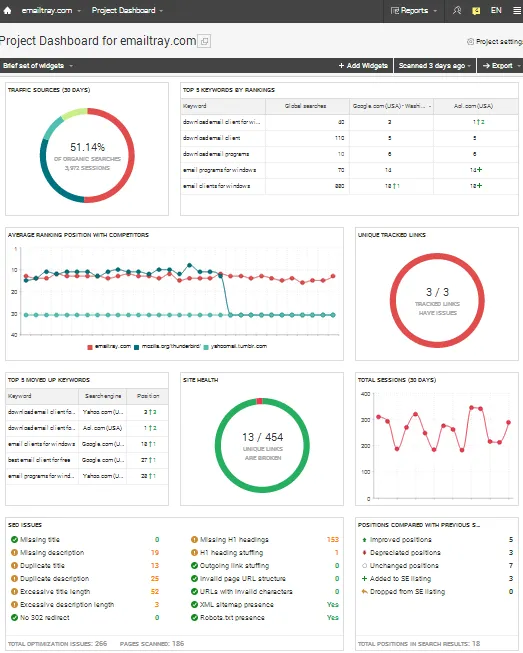Click the copy icon beside the dashboard title
Viewport: 523px width, 653px height.
(x=204, y=41)
